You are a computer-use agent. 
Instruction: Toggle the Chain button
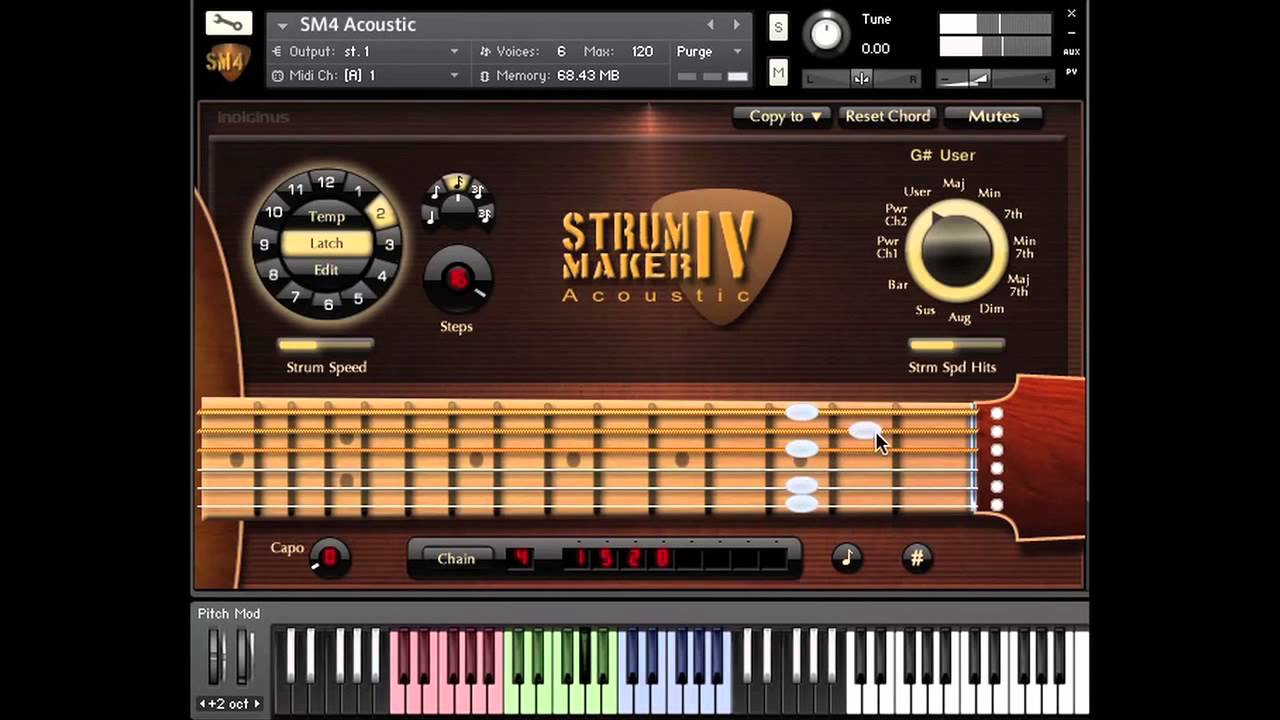pos(456,558)
